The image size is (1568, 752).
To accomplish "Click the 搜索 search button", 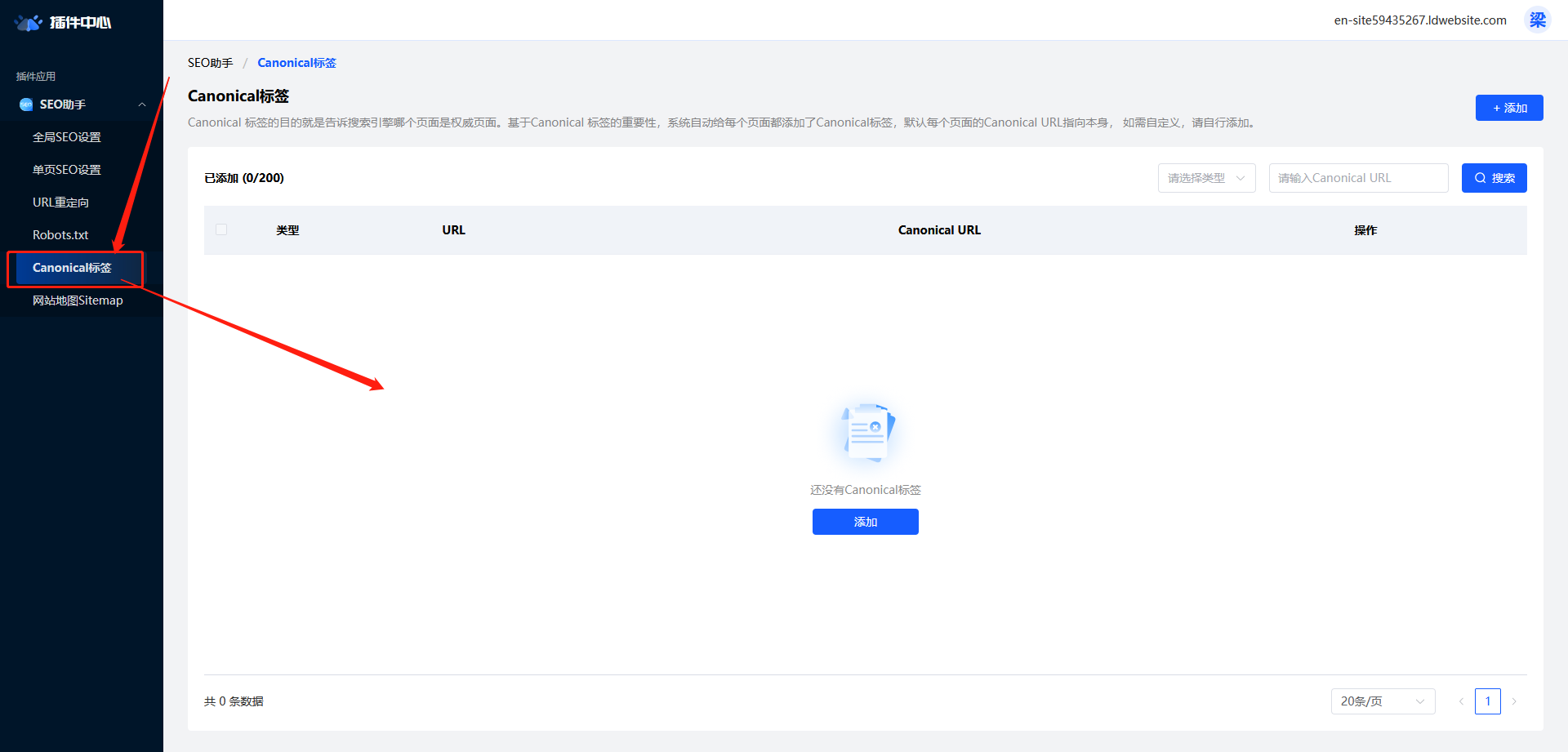I will click(1494, 178).
